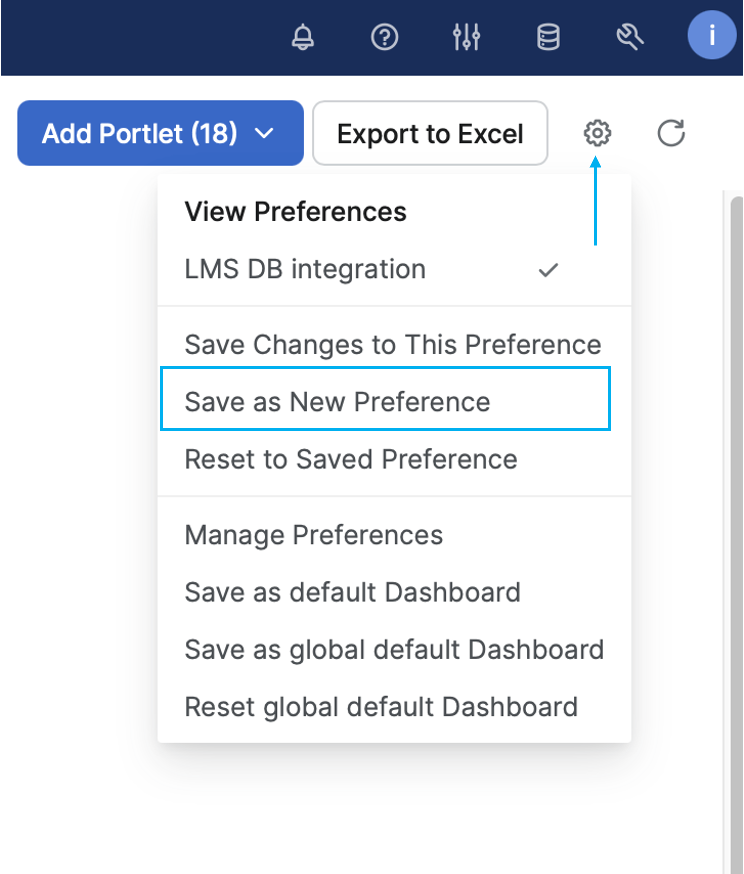This screenshot has height=874, width=744.
Task: Click the help question mark icon
Action: tap(384, 38)
